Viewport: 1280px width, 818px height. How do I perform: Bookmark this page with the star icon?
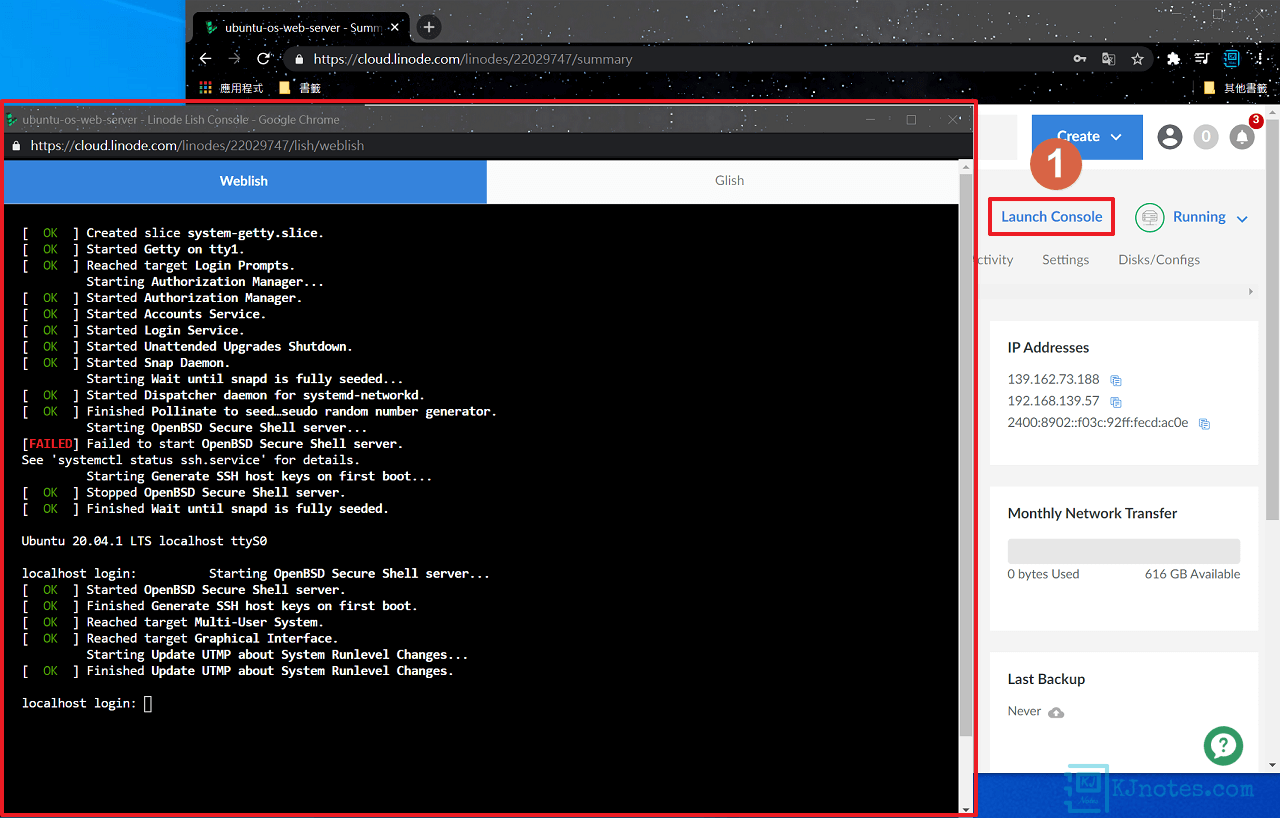pyautogui.click(x=1137, y=59)
